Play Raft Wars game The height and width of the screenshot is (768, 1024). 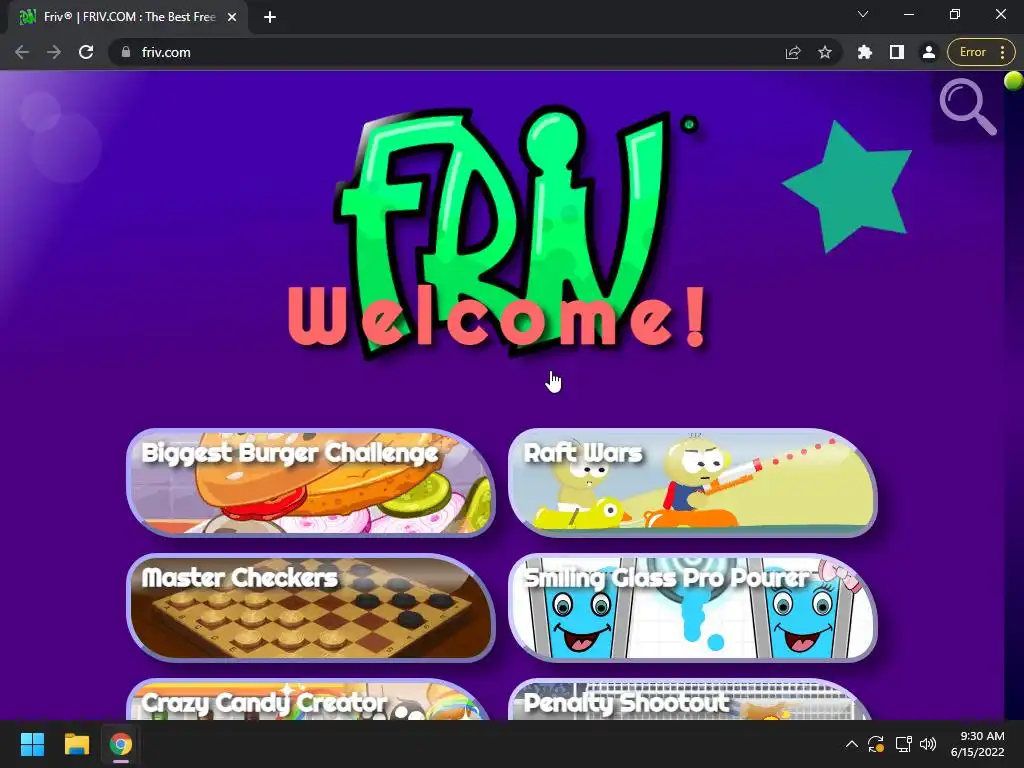(692, 482)
